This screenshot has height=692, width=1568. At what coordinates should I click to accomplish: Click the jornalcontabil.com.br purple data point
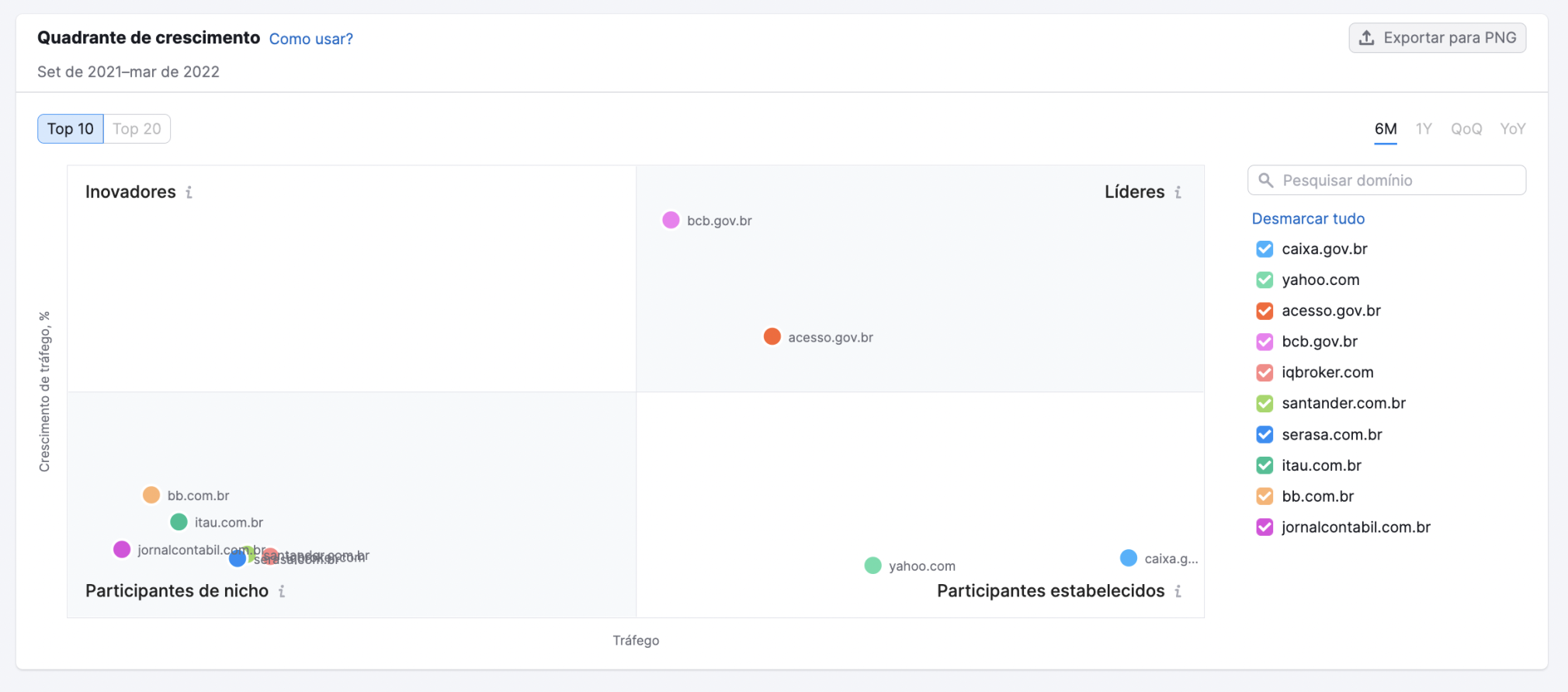122,549
